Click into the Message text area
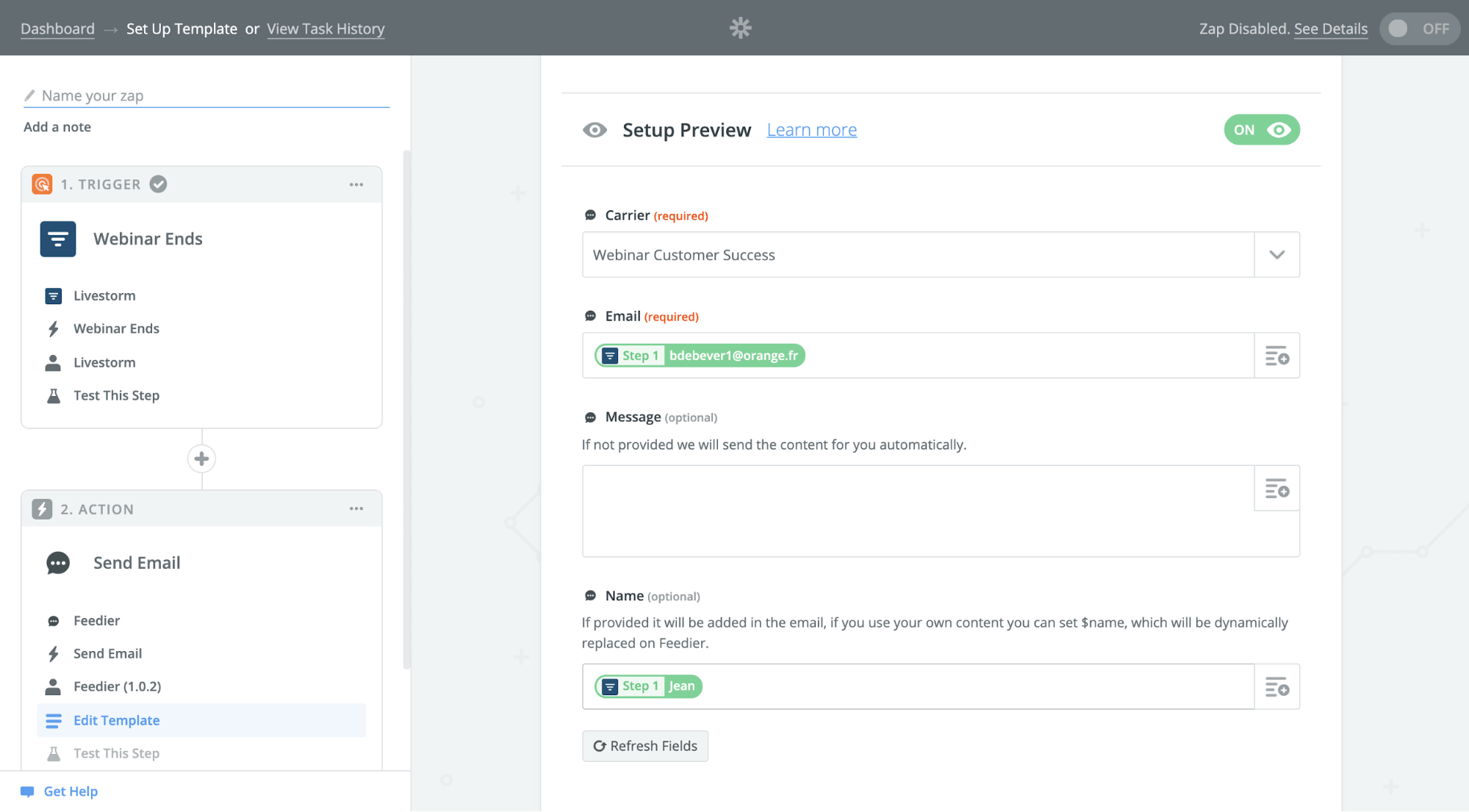Screen dimensions: 1469x812 [917, 511]
